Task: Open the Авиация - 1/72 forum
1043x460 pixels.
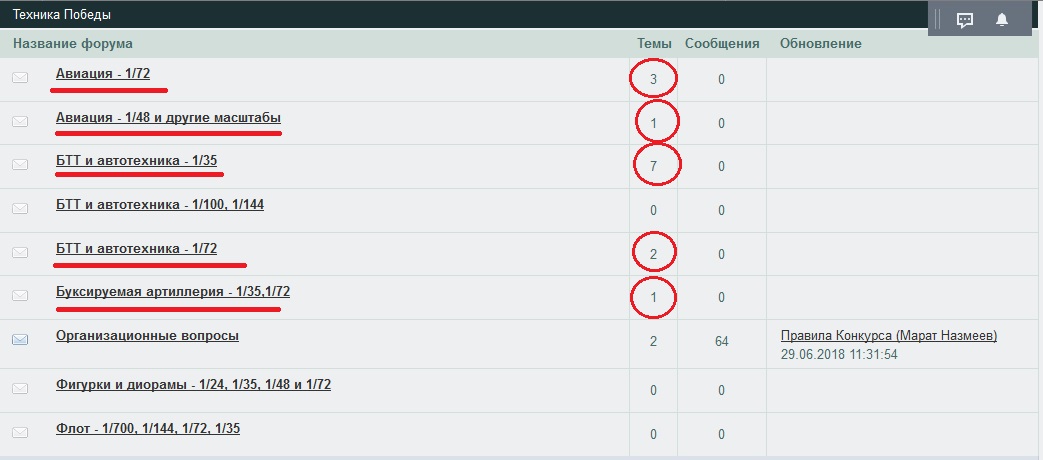Action: pos(103,73)
